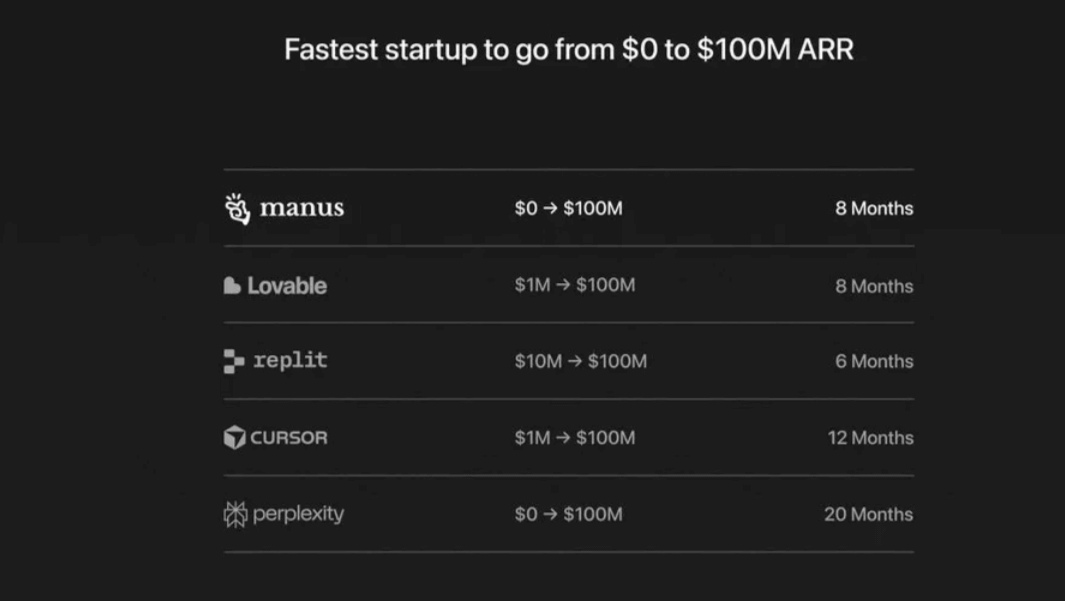Click the Lovable heart logo icon
This screenshot has height=601, width=1065.
coord(232,286)
